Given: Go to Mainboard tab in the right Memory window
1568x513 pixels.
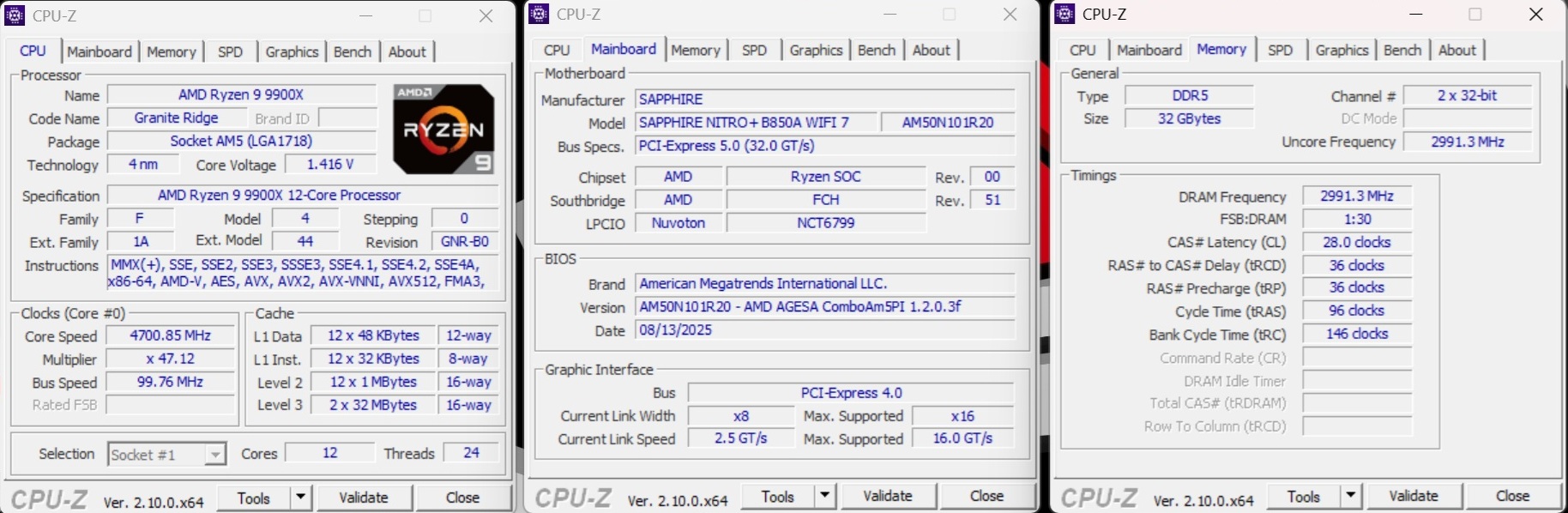Looking at the screenshot, I should pyautogui.click(x=1149, y=50).
